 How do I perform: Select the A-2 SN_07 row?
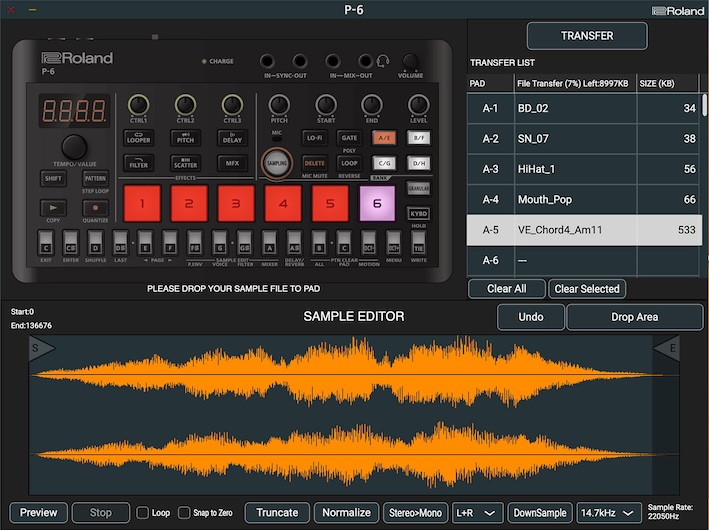pos(584,139)
